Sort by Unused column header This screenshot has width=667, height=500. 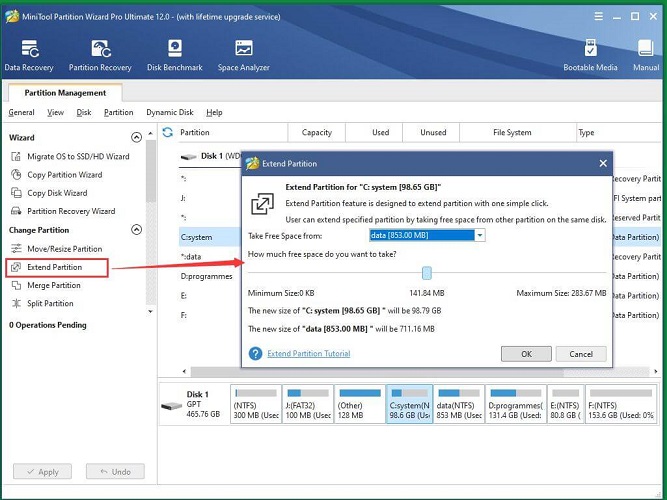click(433, 132)
